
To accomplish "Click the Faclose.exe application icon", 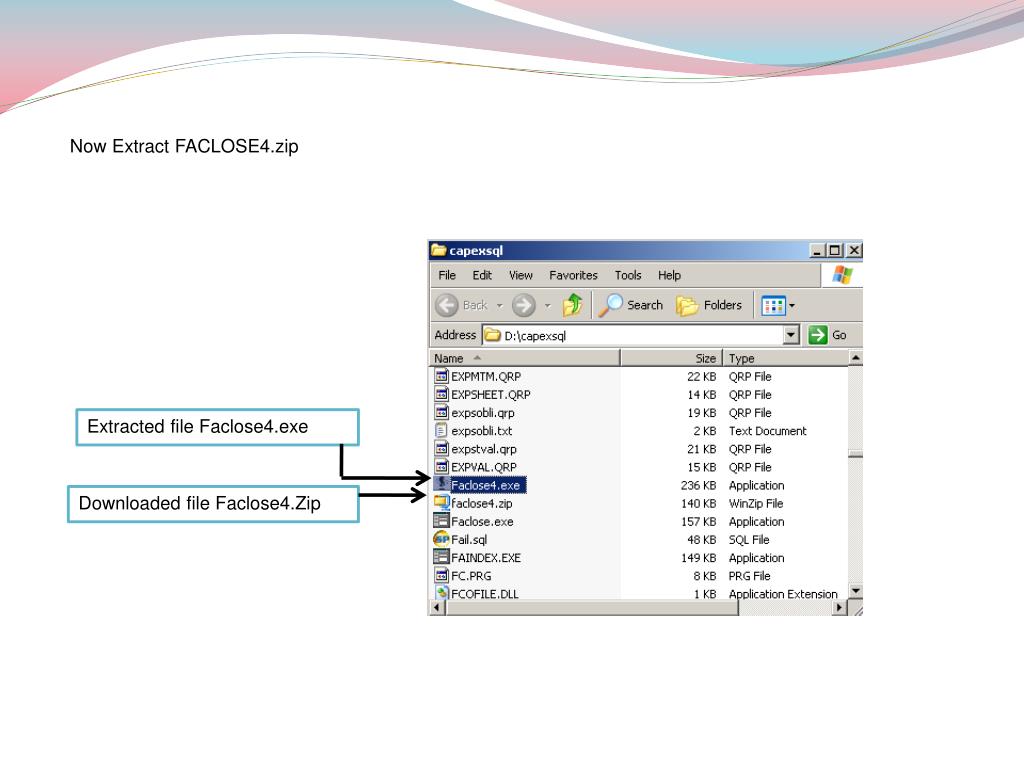I will [x=441, y=521].
